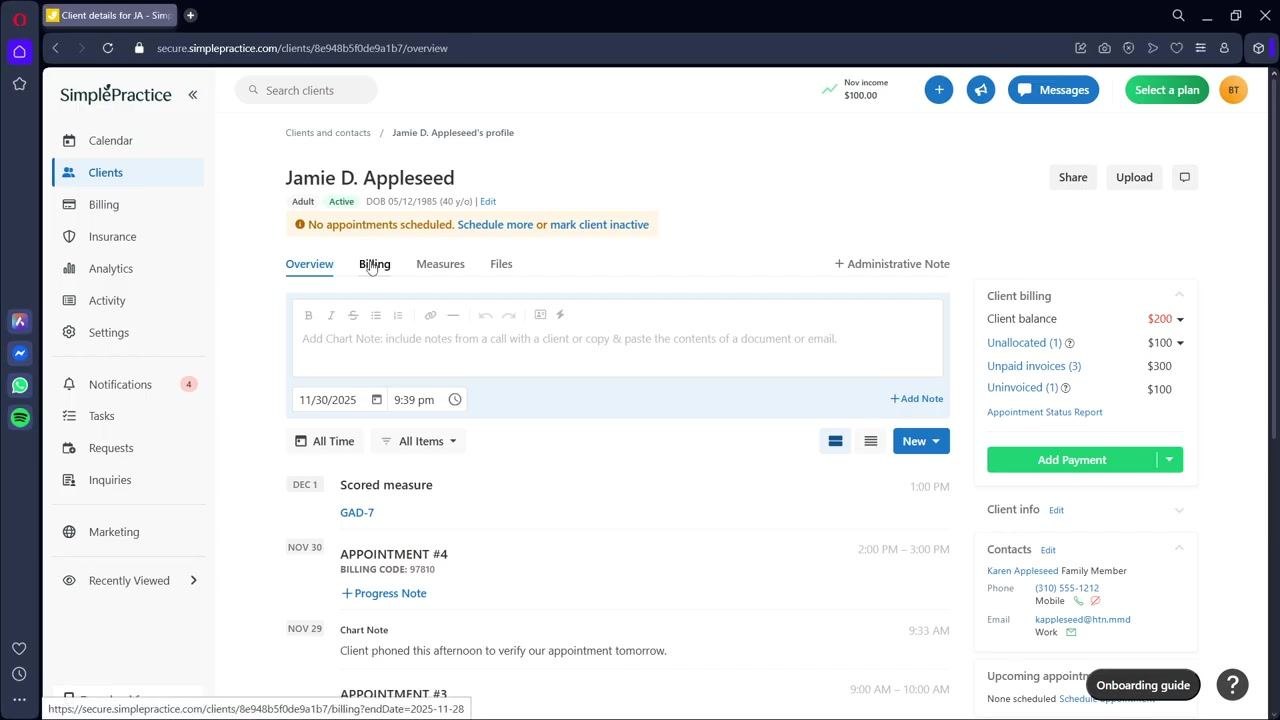Apply strikethrough in the chart note editor

(x=353, y=315)
